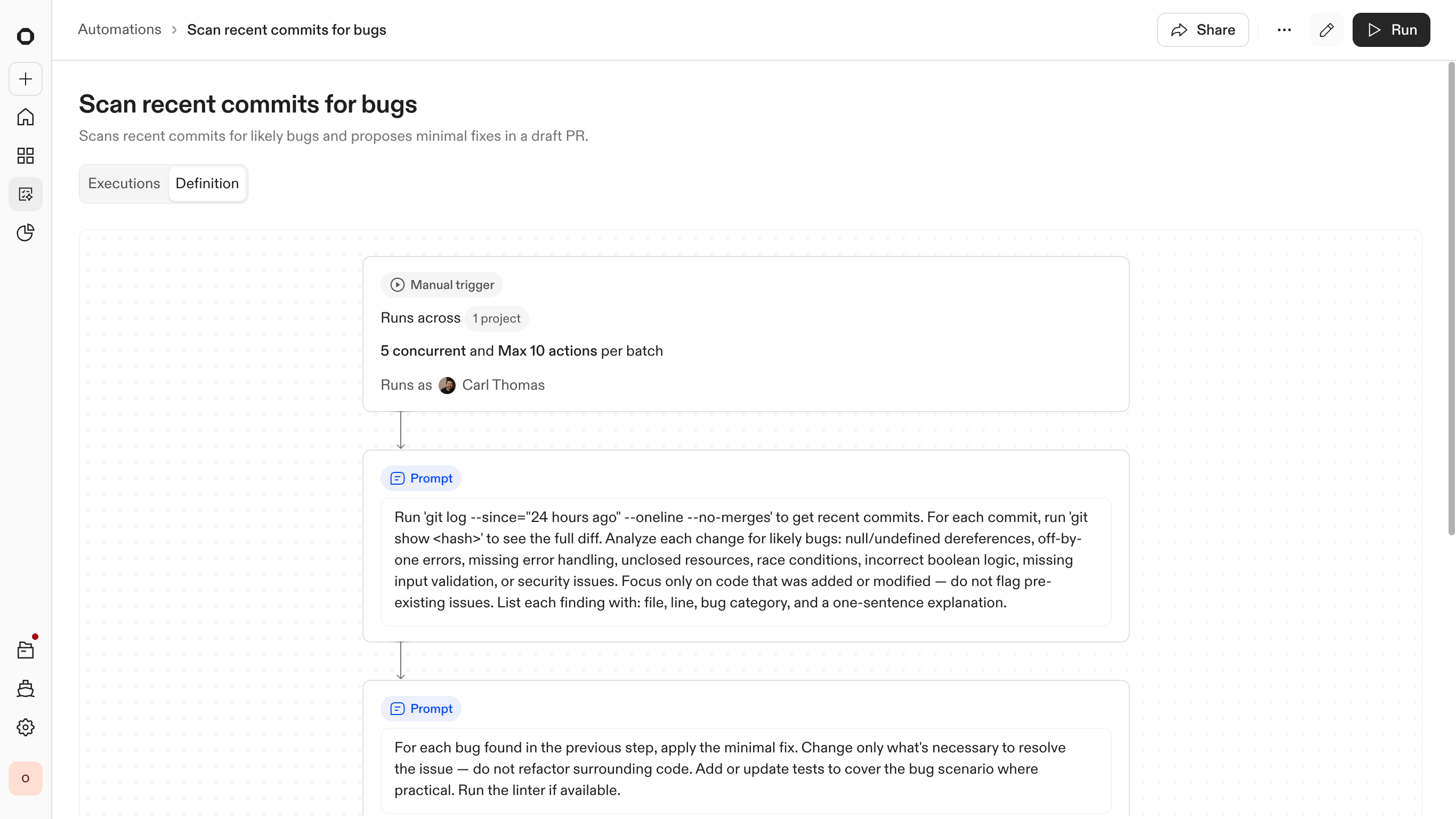Open the pie chart analytics icon

26,232
